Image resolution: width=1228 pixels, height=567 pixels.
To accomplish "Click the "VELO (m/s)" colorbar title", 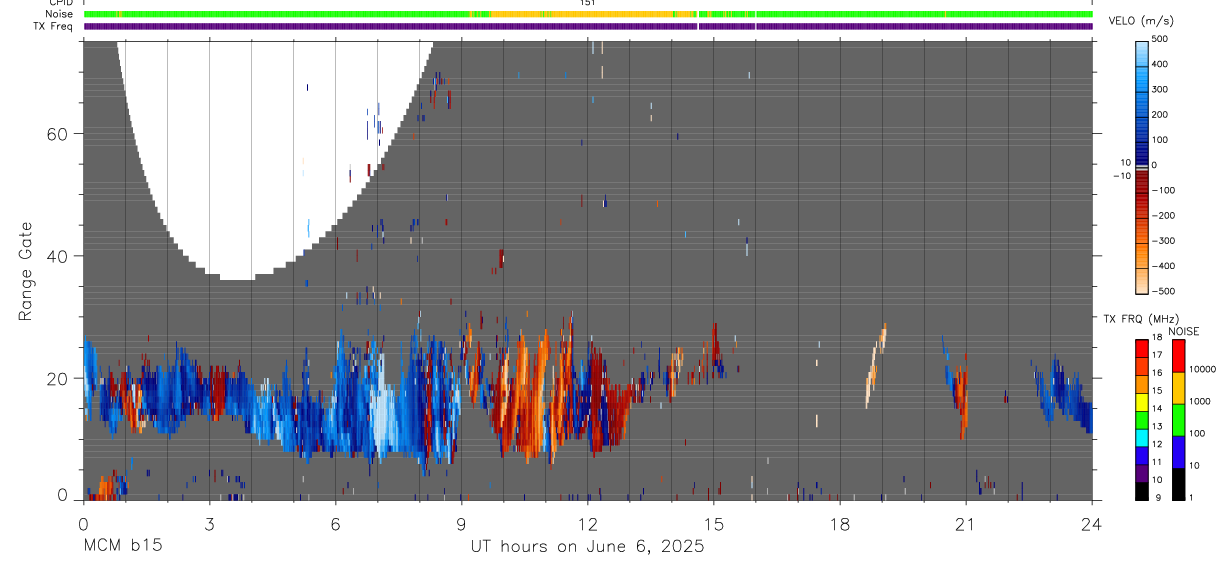I will click(x=1142, y=21).
